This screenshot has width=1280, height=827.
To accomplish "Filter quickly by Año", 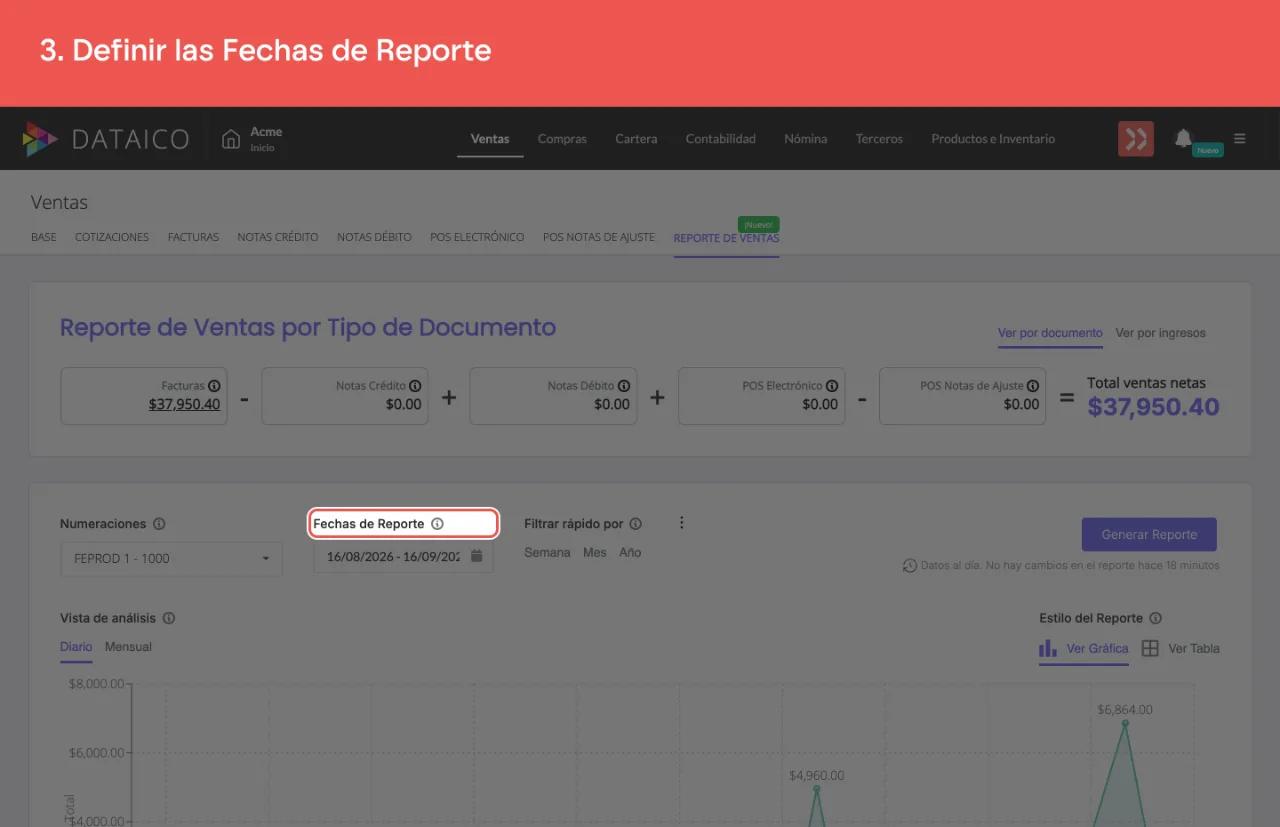I will (x=630, y=553).
